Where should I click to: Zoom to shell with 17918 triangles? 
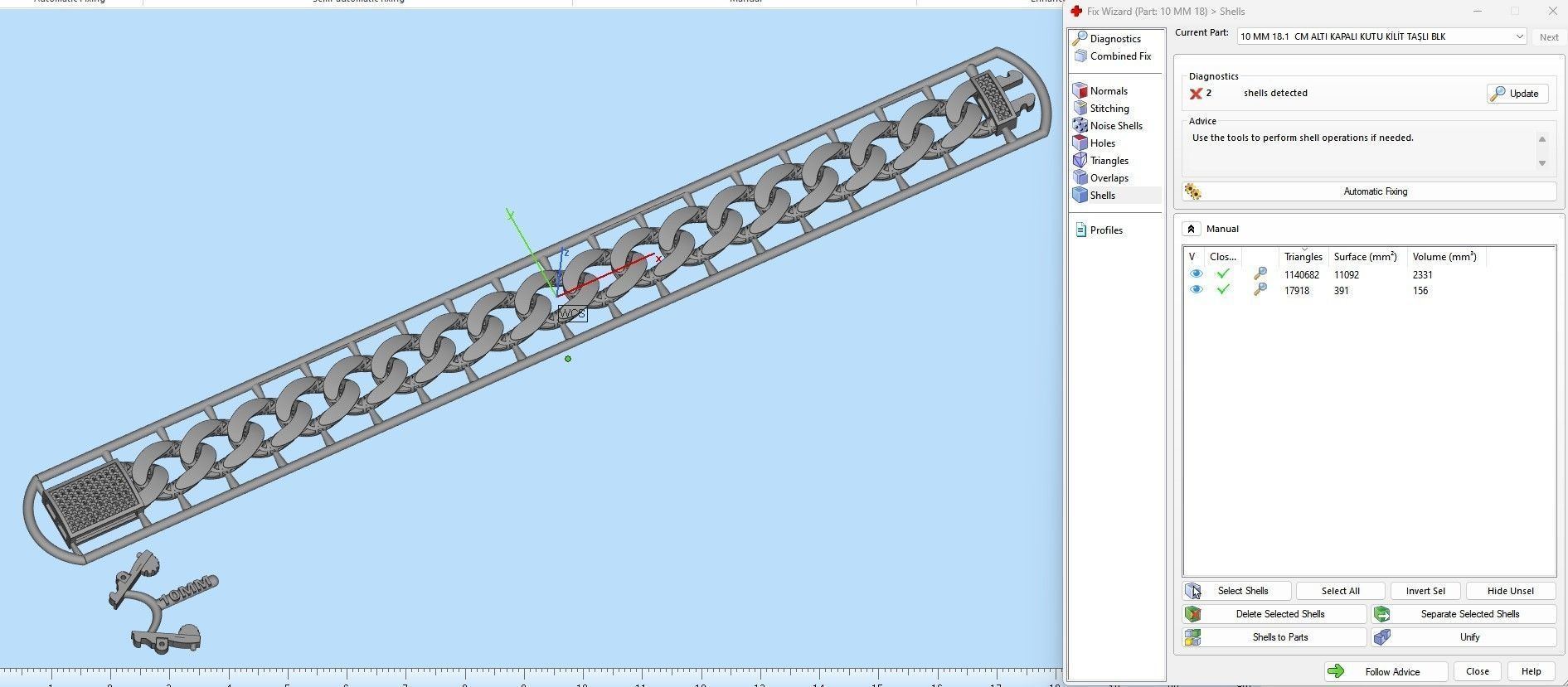(1260, 289)
